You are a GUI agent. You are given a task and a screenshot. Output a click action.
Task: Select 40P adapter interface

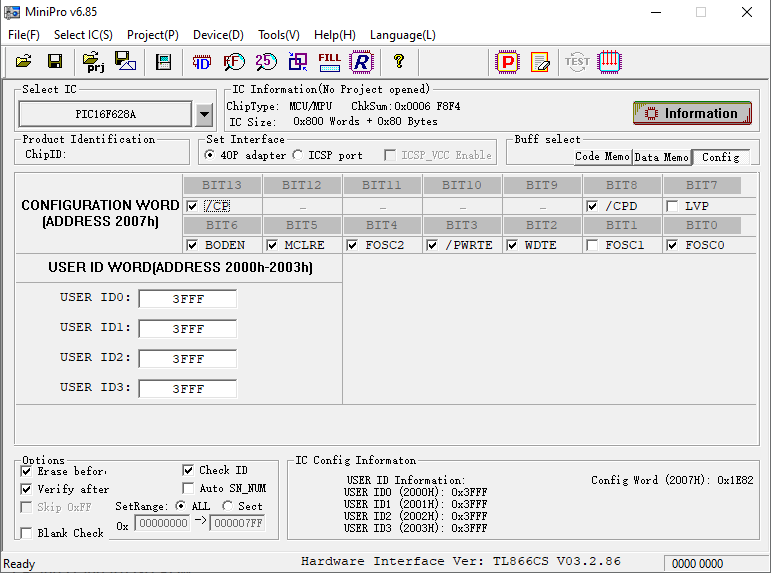209,155
